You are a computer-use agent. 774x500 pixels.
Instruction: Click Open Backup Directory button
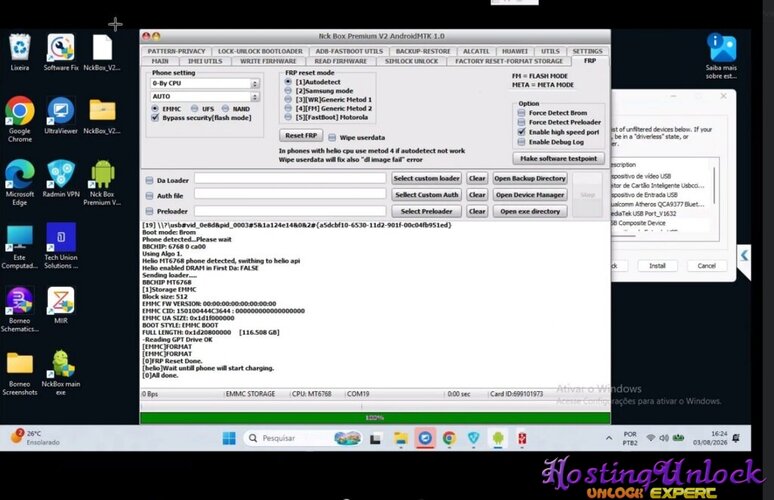coord(530,178)
